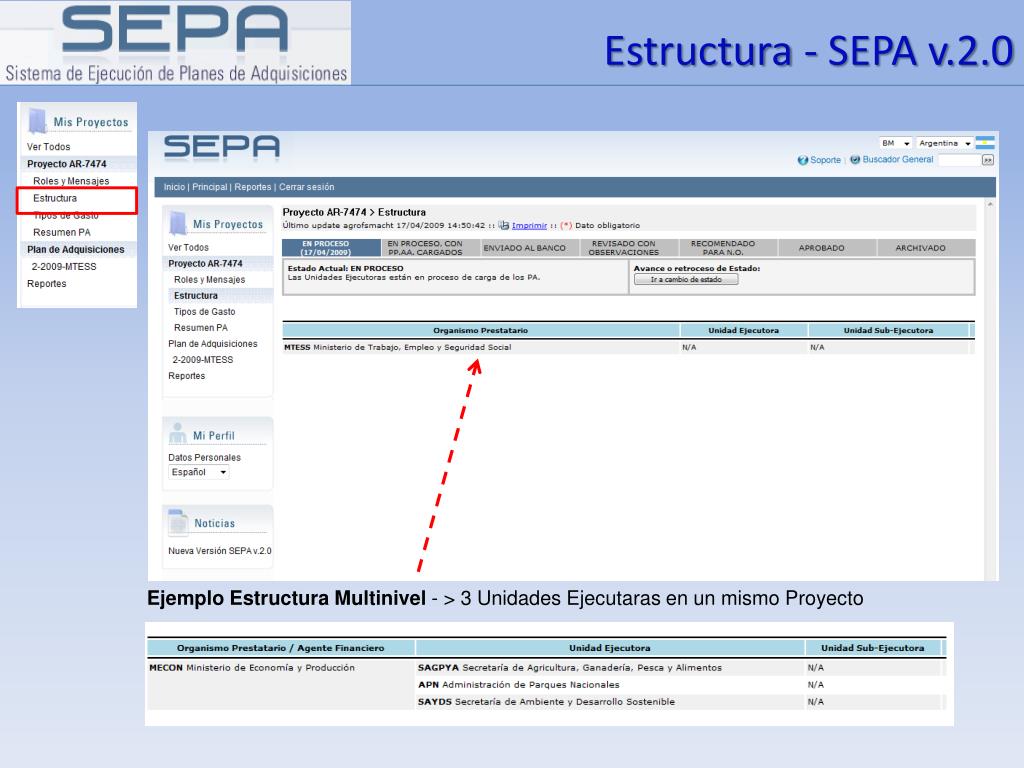1024x768 pixels.
Task: Click the printer icon beside Imprimir
Action: point(504,225)
